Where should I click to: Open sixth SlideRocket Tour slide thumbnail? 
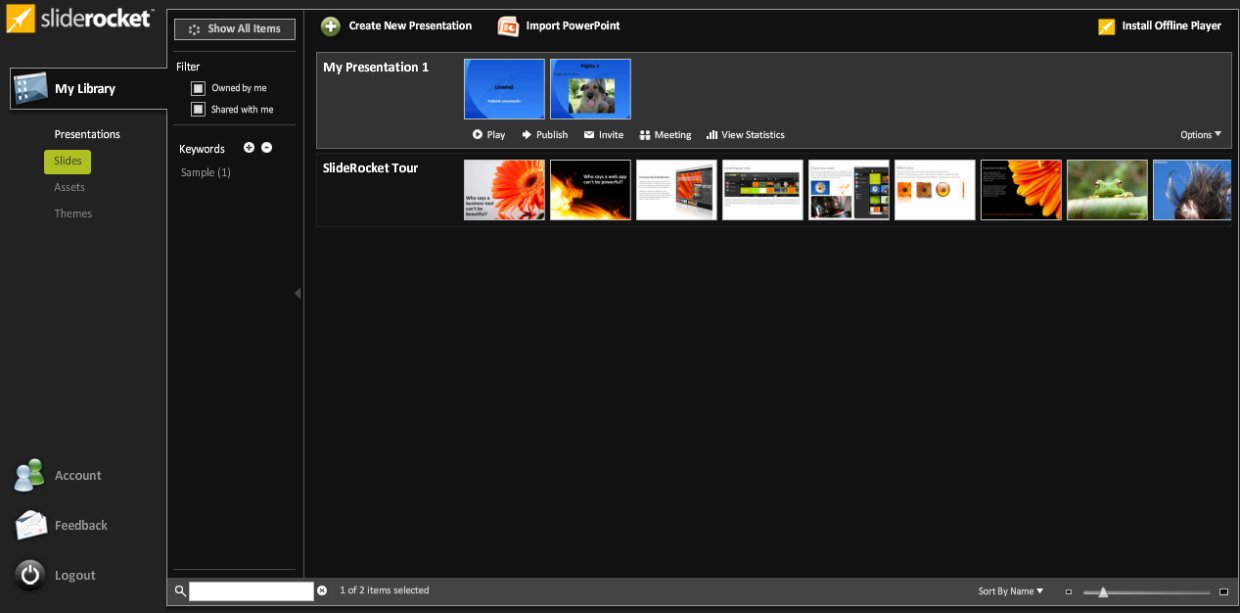click(x=934, y=190)
